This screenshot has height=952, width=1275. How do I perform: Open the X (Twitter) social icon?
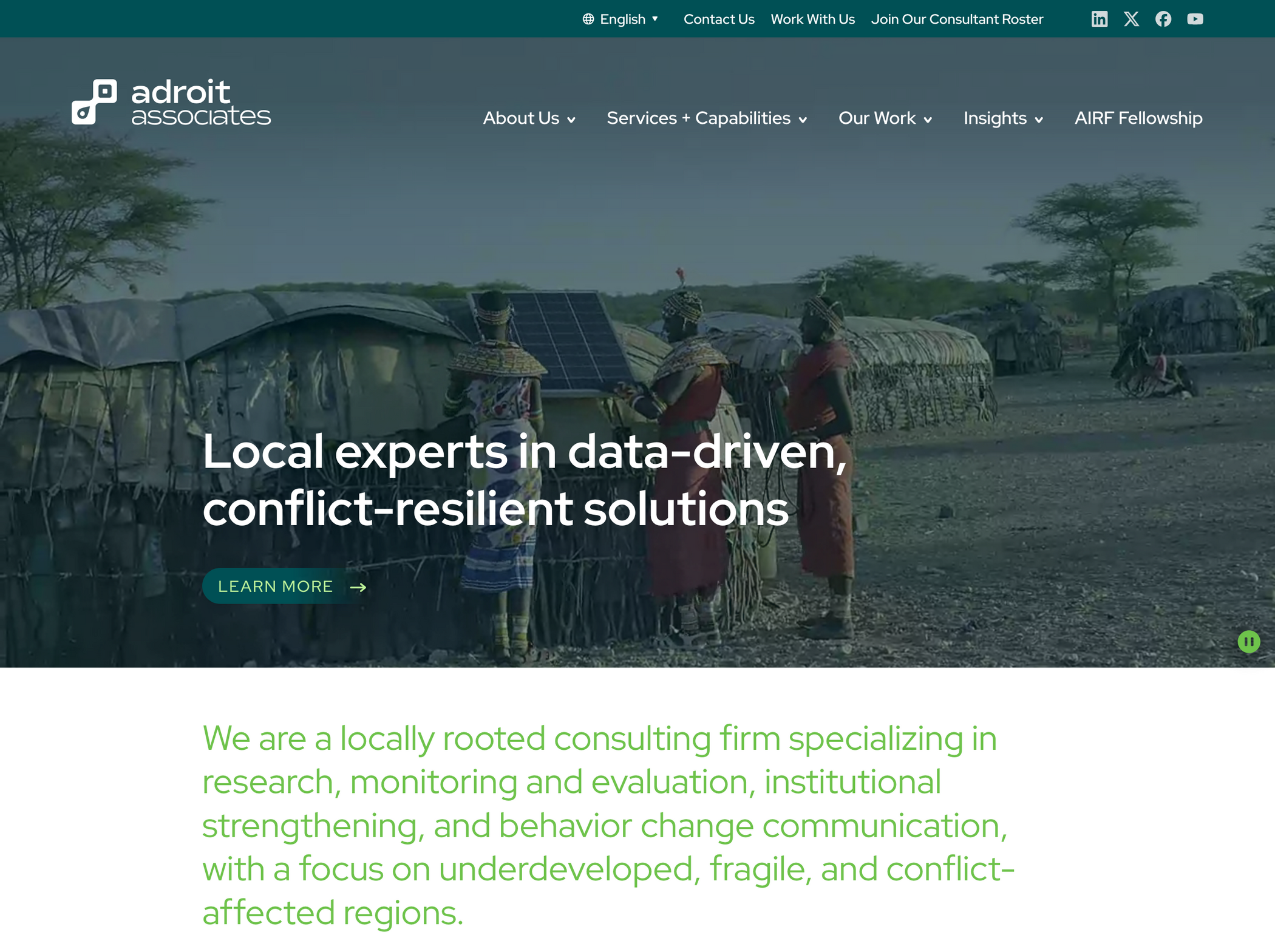coord(1131,19)
